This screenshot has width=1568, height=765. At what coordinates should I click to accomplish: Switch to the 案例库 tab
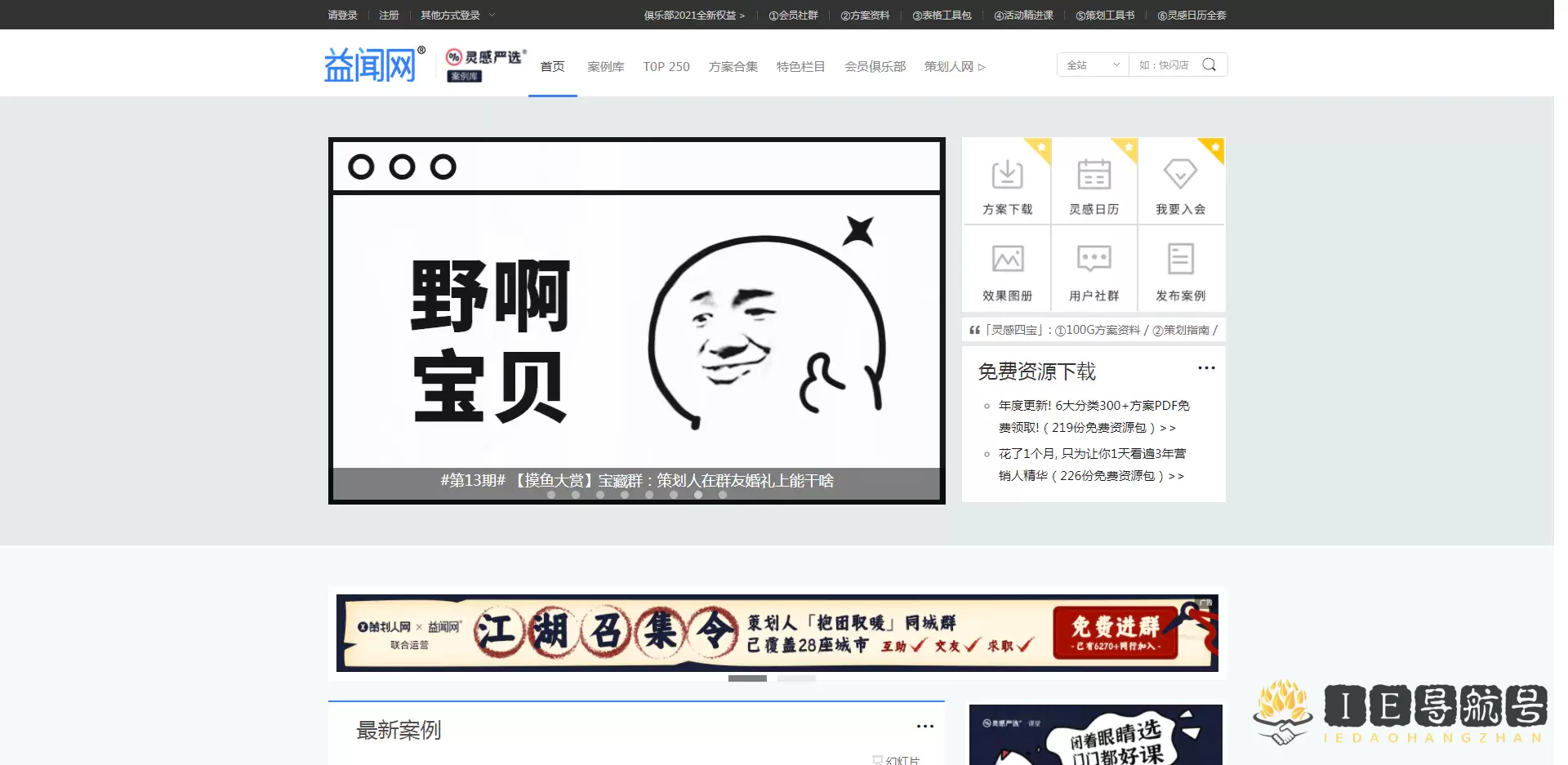pyautogui.click(x=605, y=66)
